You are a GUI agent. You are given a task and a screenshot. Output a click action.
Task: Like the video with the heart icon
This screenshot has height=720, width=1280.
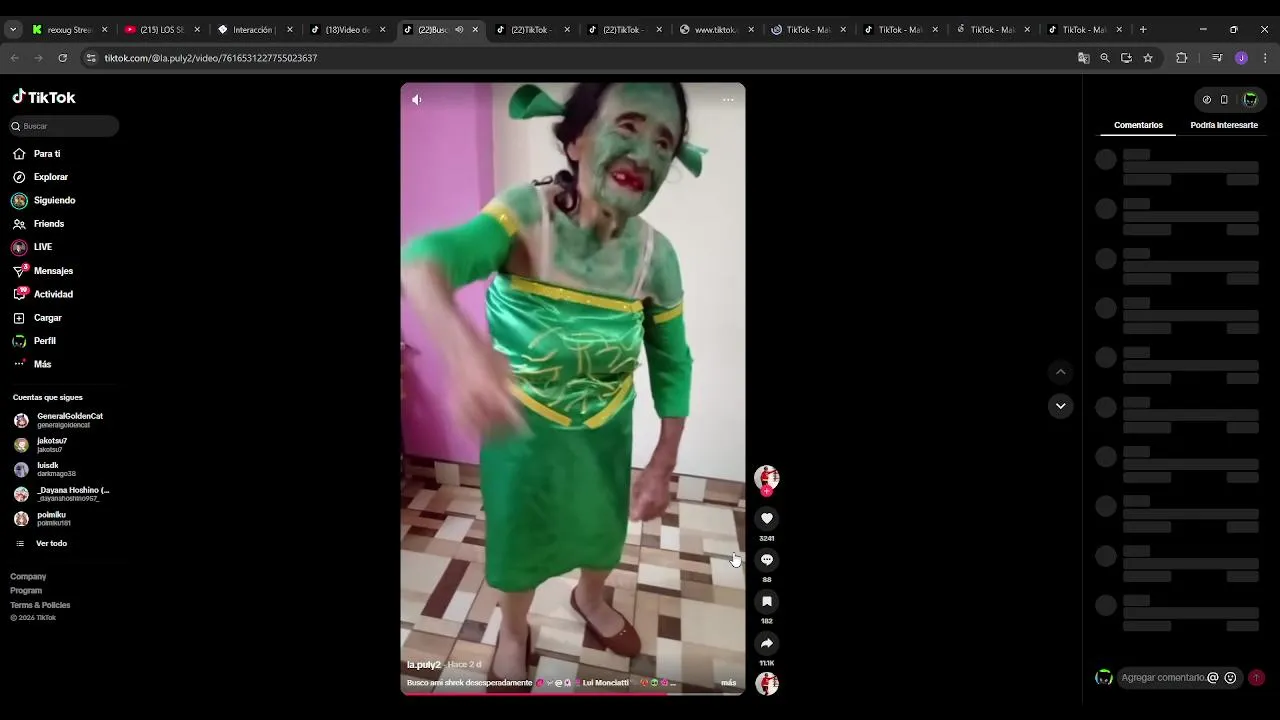pyautogui.click(x=767, y=518)
